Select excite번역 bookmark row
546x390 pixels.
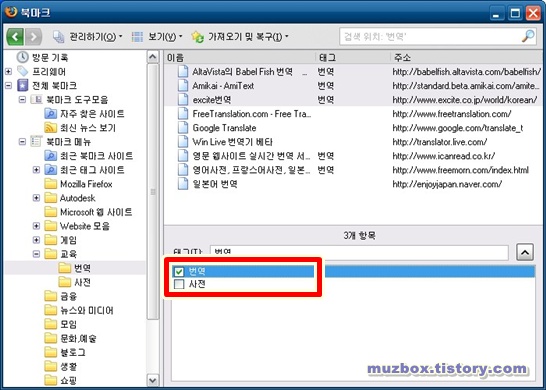click(x=353, y=100)
